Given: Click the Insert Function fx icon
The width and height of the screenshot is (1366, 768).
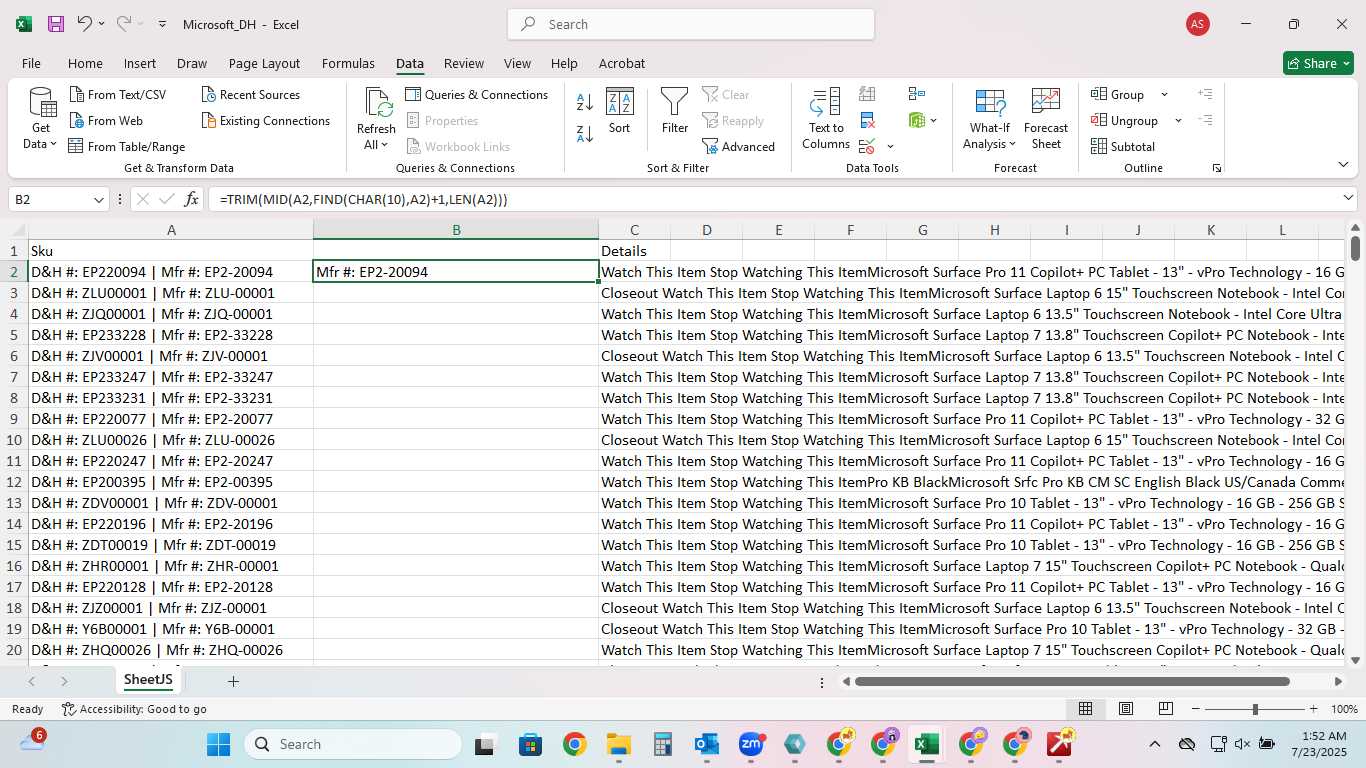Looking at the screenshot, I should 192,199.
